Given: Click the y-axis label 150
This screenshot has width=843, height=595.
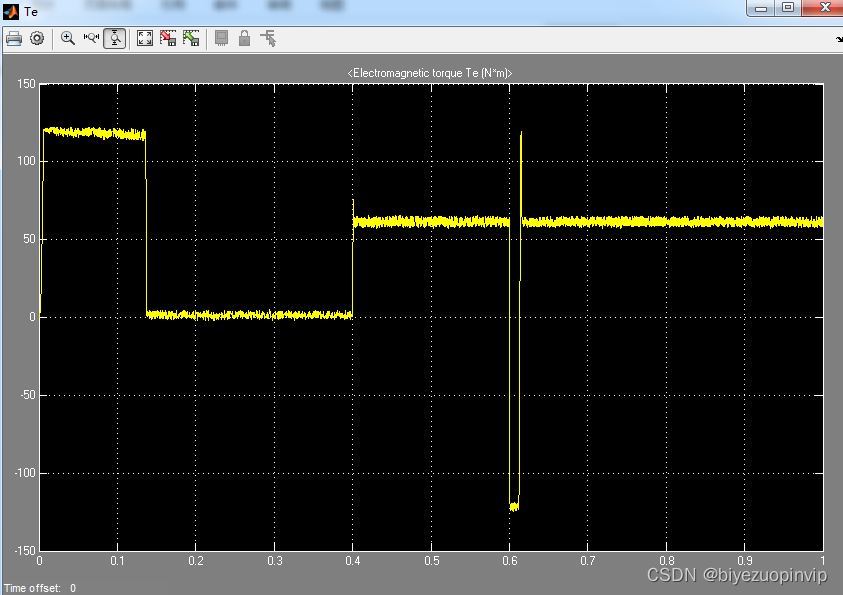Looking at the screenshot, I should (x=26, y=84).
